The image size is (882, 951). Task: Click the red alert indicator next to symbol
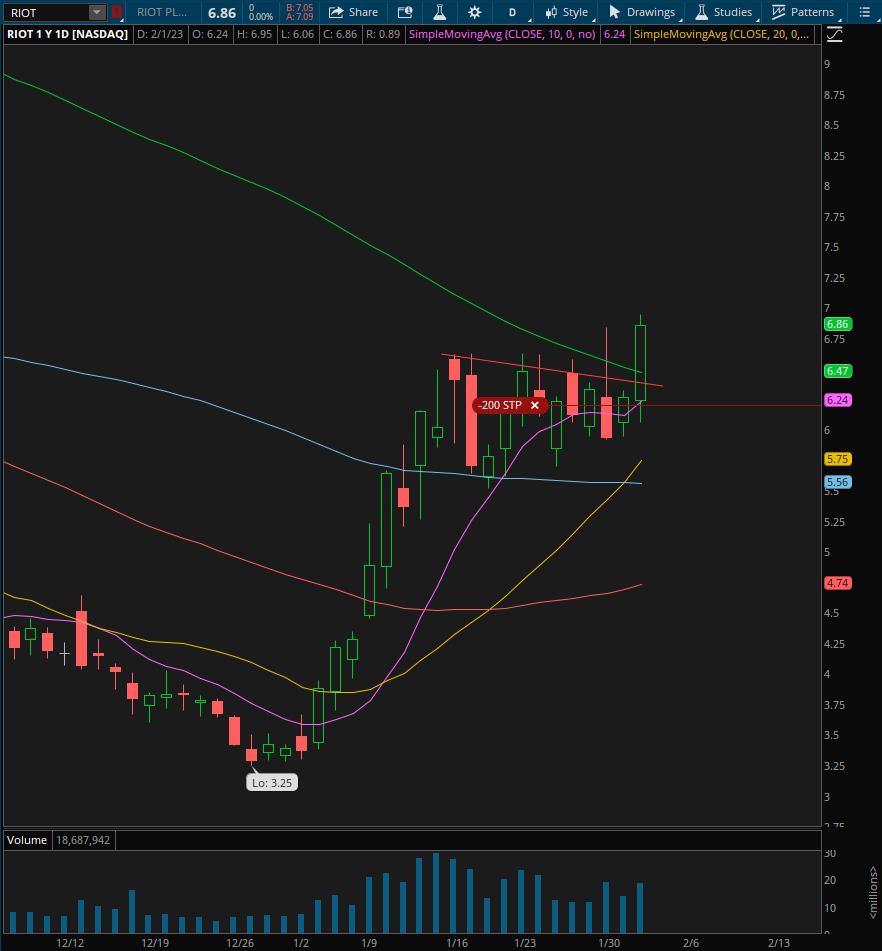pos(116,12)
